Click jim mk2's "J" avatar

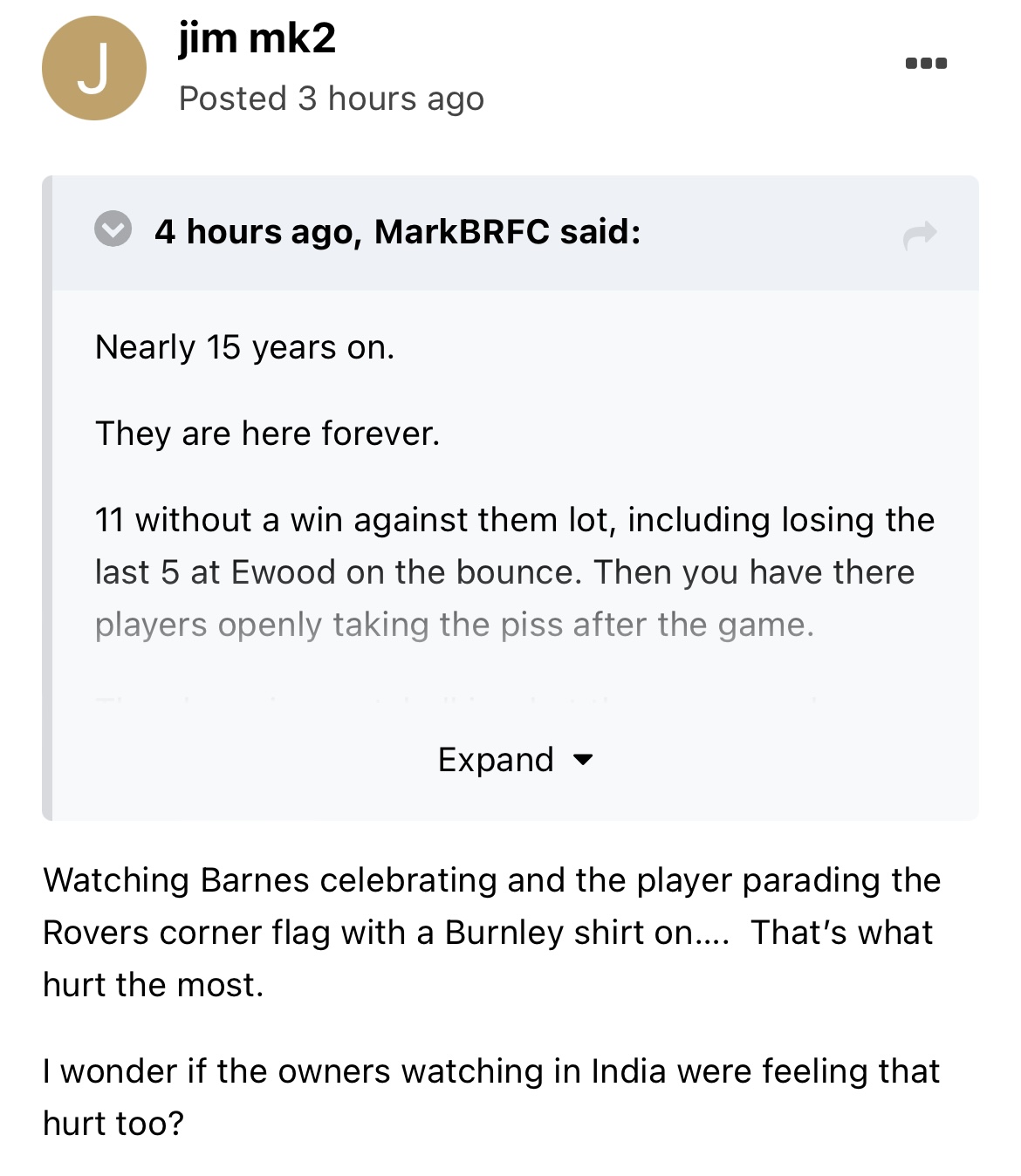coord(94,68)
